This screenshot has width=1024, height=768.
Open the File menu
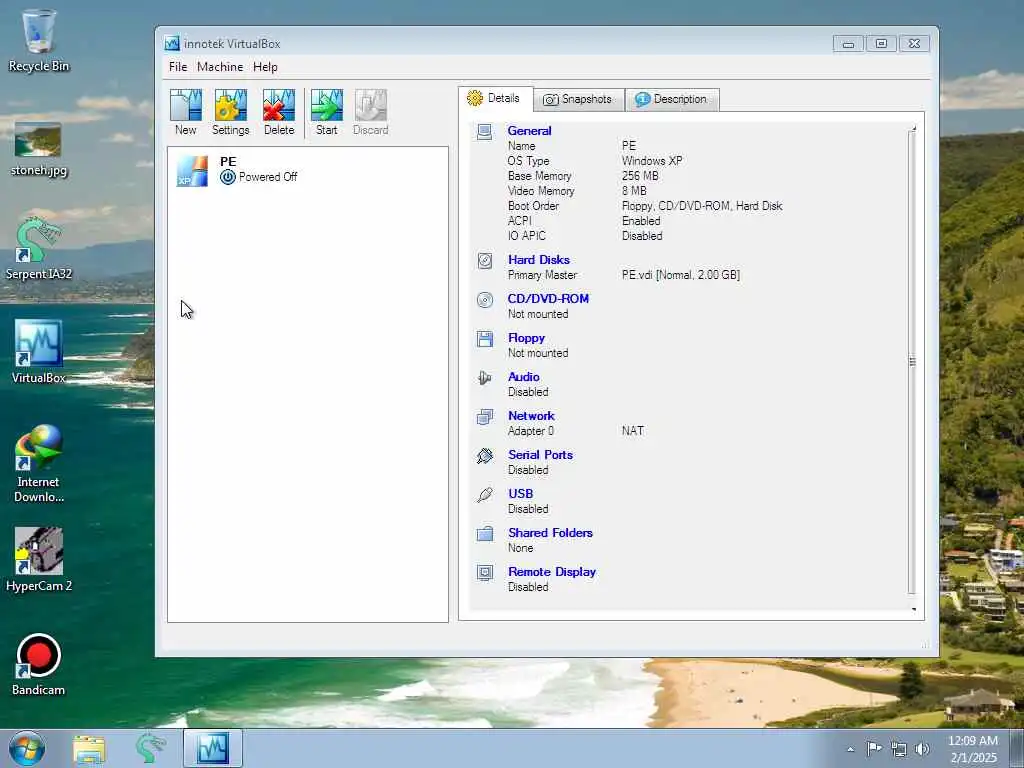click(178, 67)
